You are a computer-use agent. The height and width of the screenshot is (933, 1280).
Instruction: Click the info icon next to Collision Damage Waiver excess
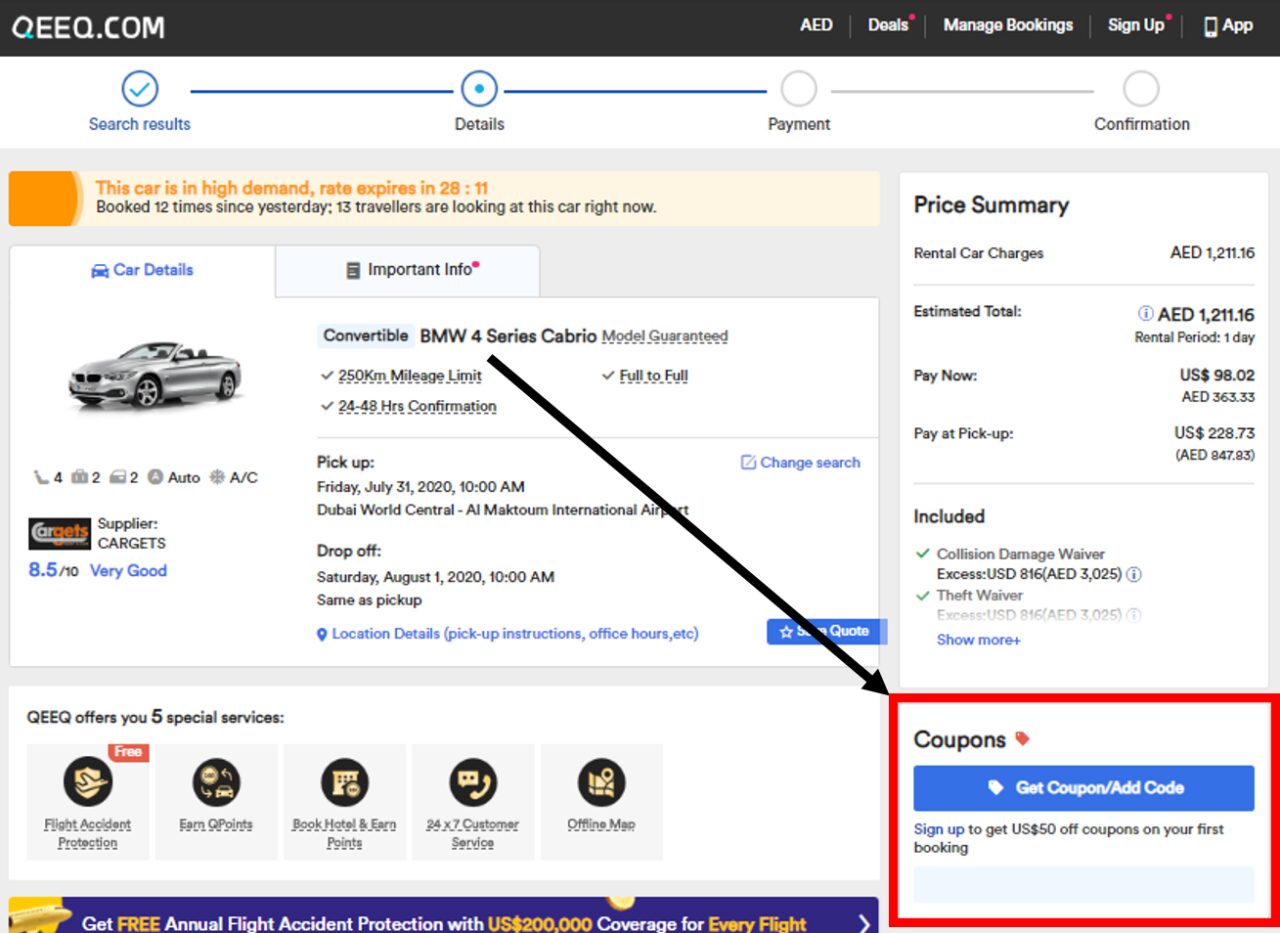coord(1134,575)
